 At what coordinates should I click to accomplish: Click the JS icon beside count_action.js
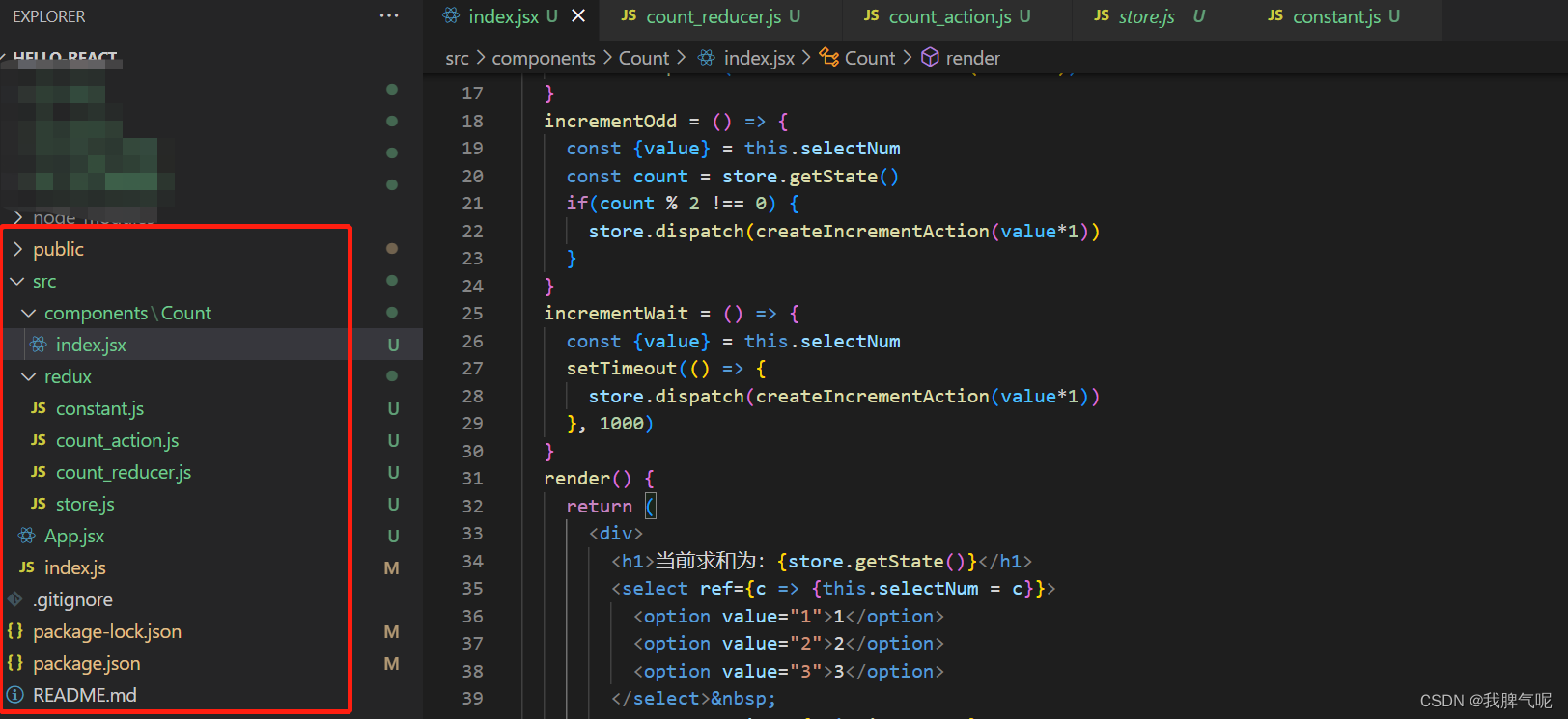click(x=39, y=439)
